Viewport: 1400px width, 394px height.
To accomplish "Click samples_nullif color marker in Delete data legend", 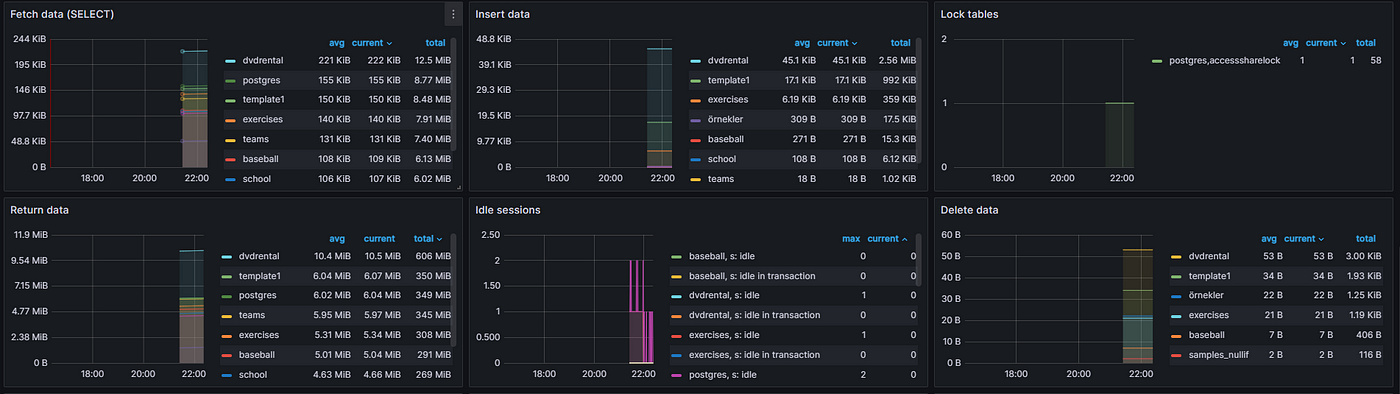I will pyautogui.click(x=1177, y=355).
